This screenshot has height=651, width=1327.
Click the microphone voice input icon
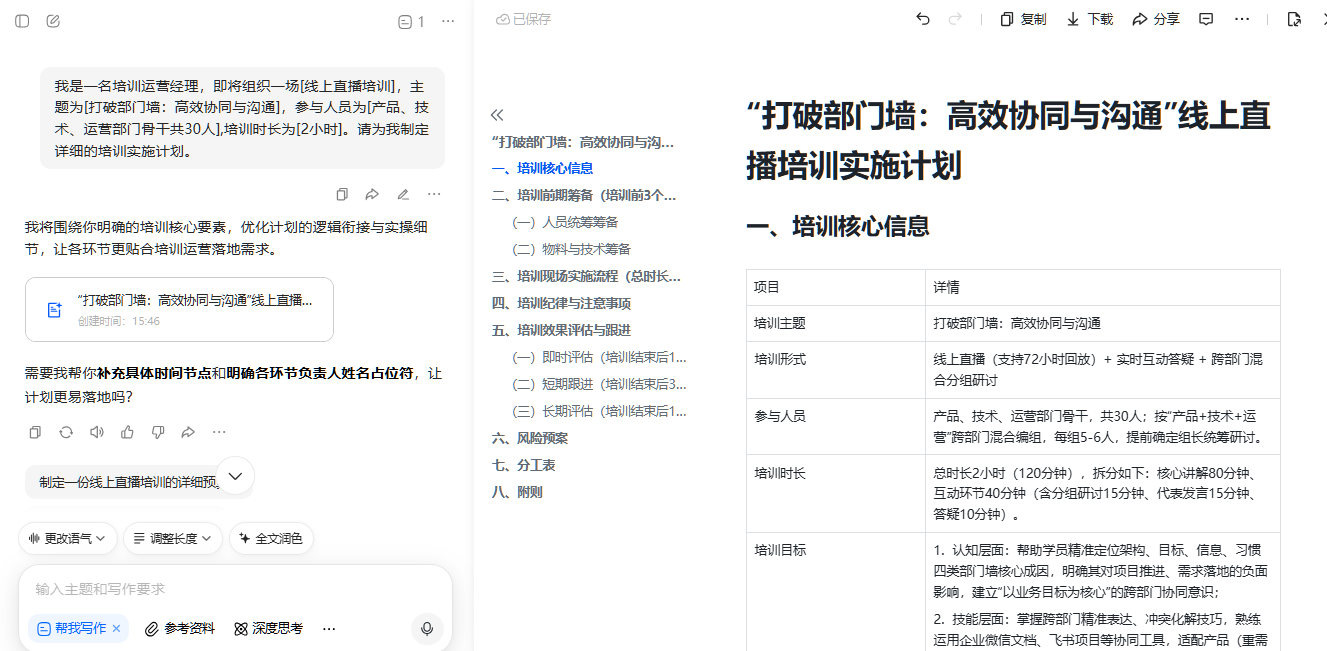(427, 628)
